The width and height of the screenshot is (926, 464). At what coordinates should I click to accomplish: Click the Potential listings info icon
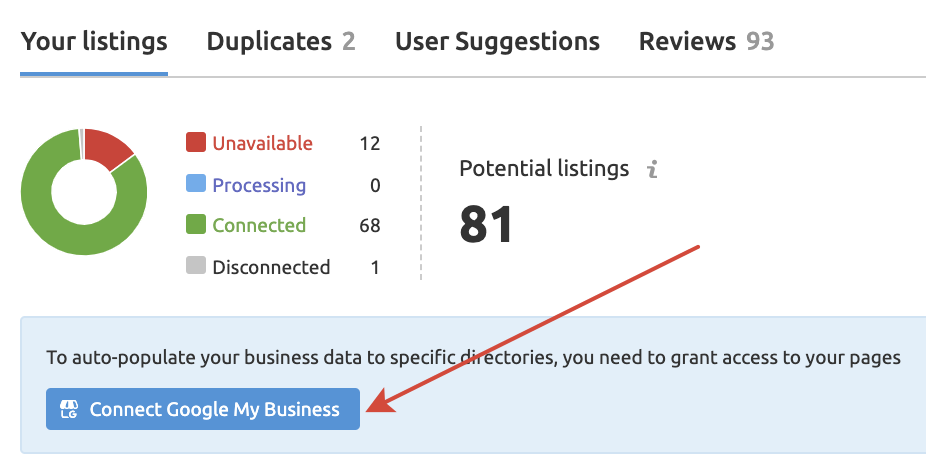(x=652, y=169)
